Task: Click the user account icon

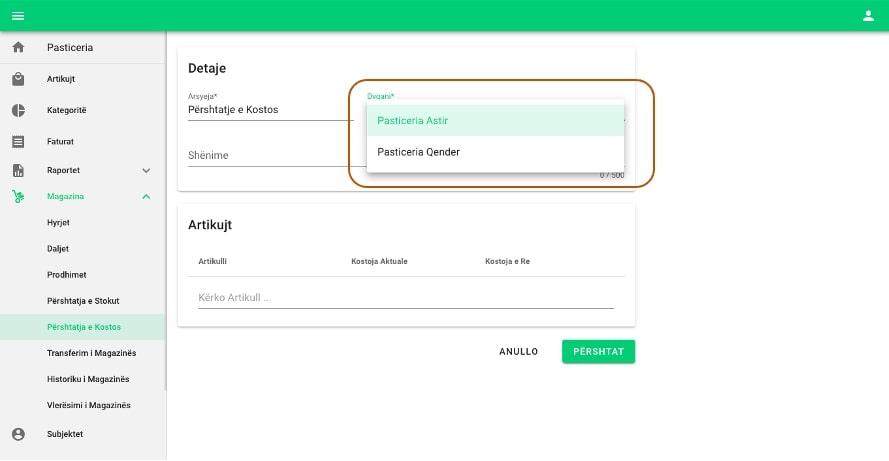Action: tap(868, 15)
